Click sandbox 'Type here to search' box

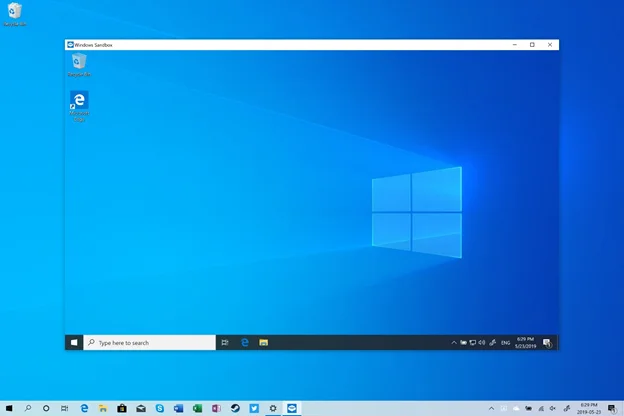150,342
